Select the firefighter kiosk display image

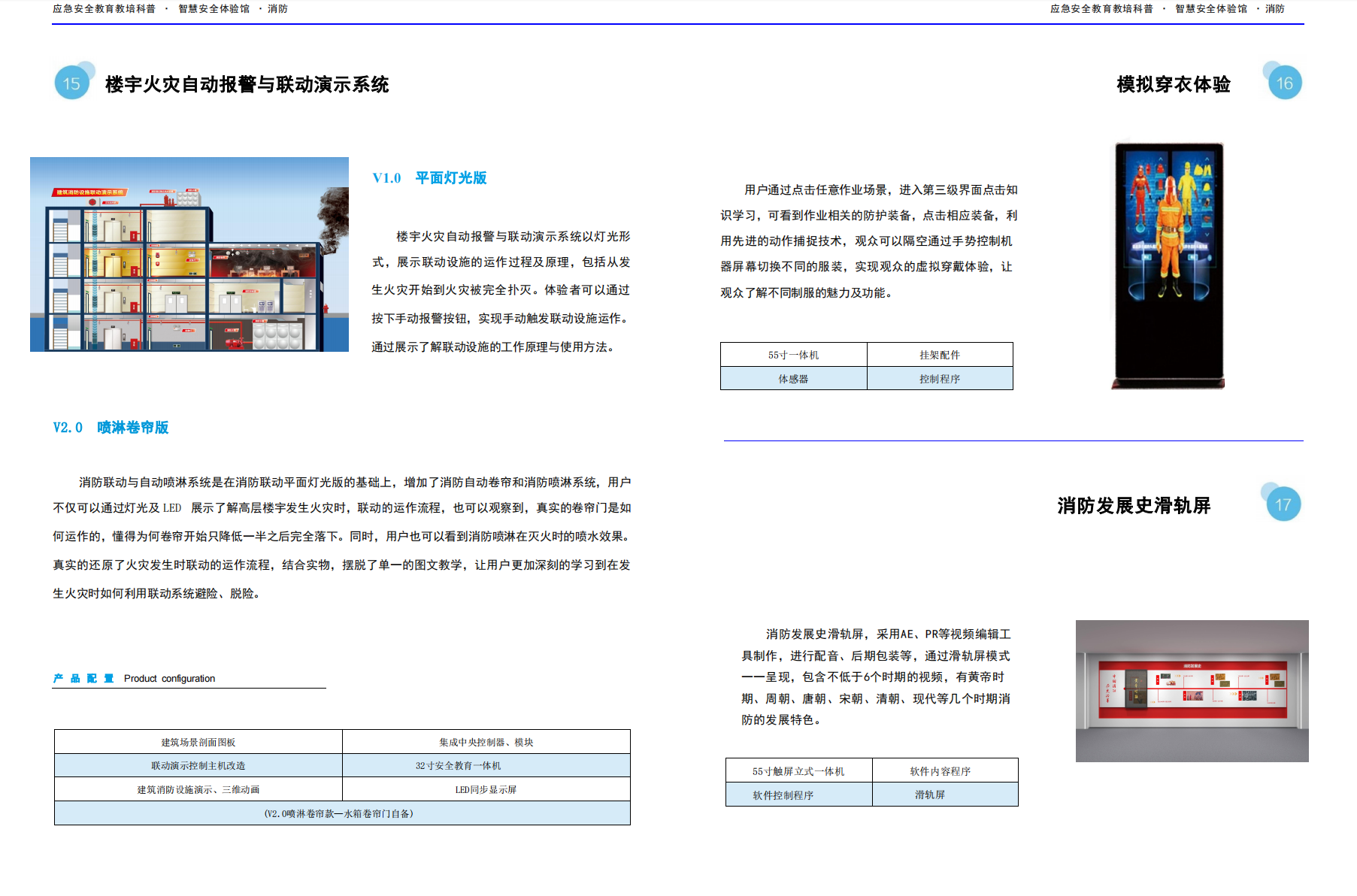pyautogui.click(x=1169, y=265)
